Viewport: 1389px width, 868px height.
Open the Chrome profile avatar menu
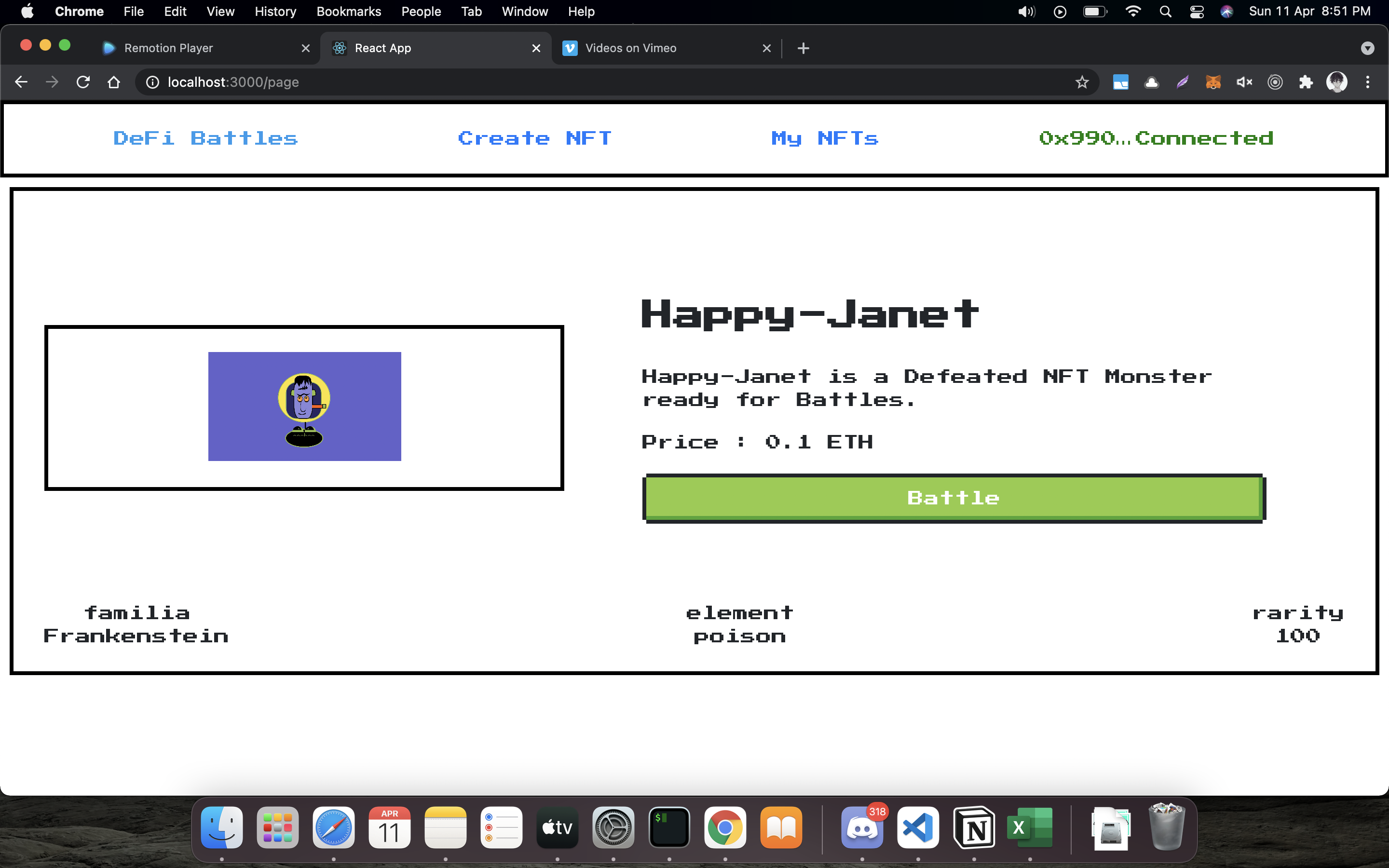1337,82
